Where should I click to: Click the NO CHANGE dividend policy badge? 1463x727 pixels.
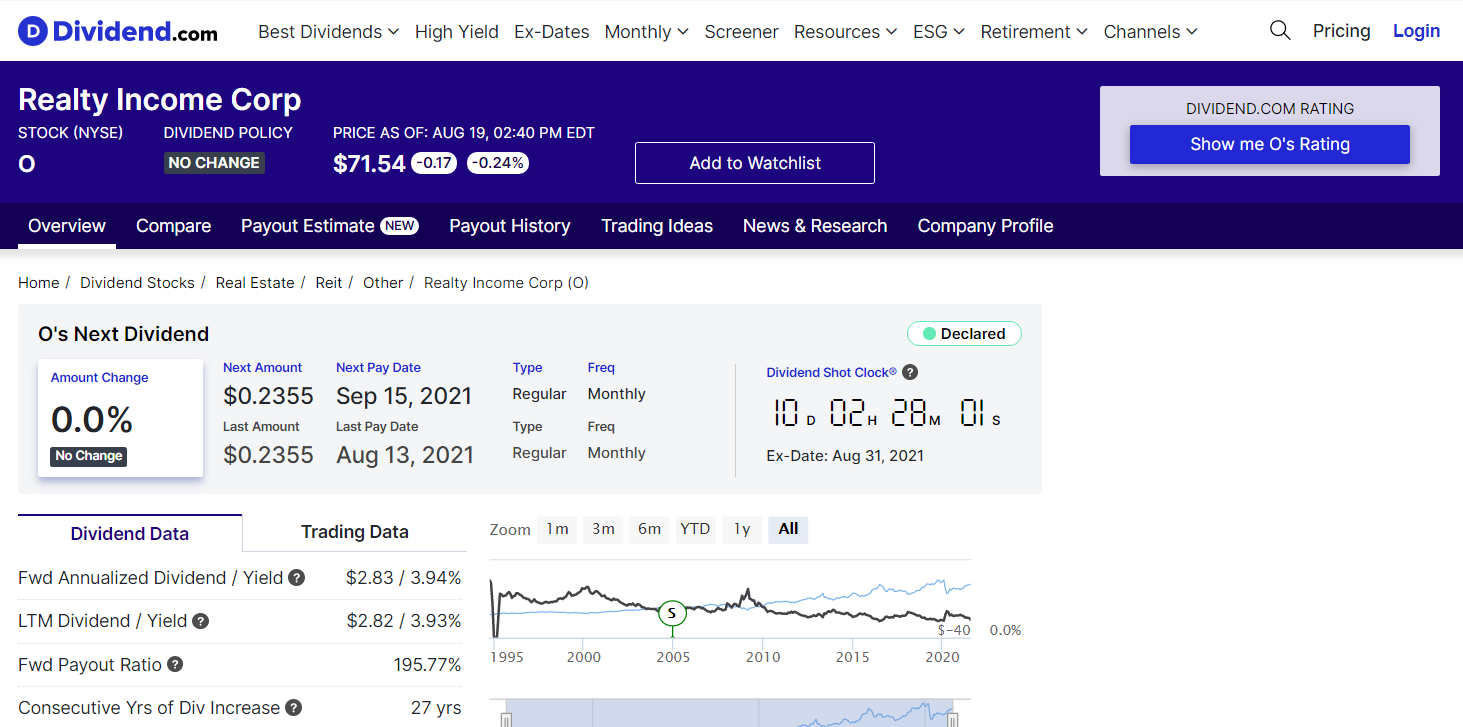pyautogui.click(x=214, y=163)
